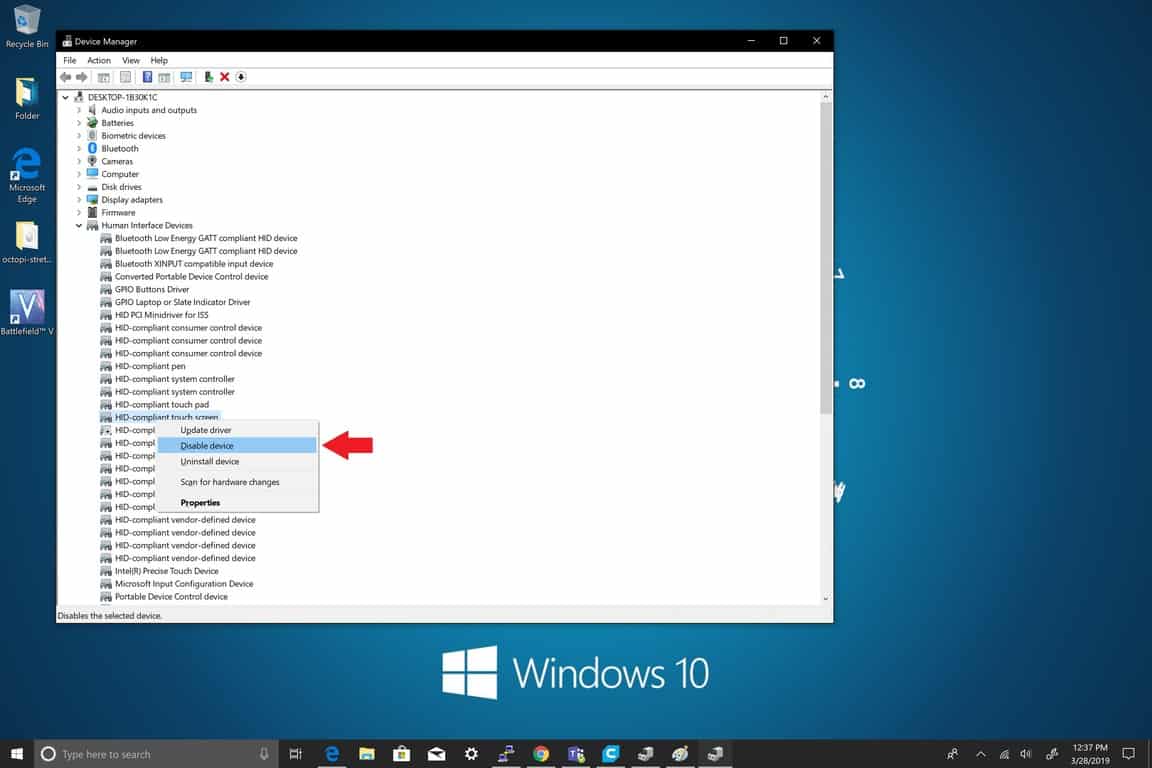Select Disable device in context menu
The width and height of the screenshot is (1152, 768).
[x=207, y=446]
